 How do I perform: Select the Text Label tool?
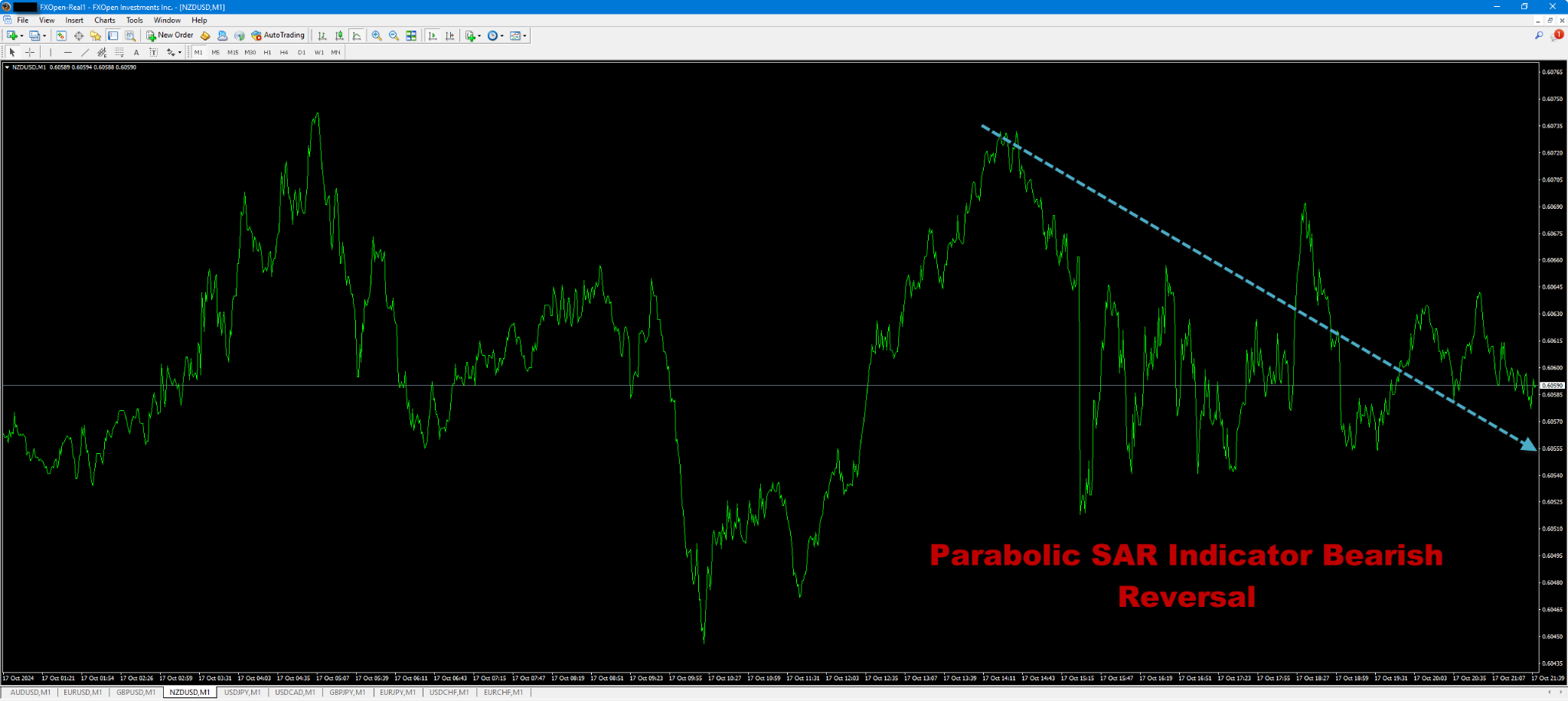click(153, 52)
